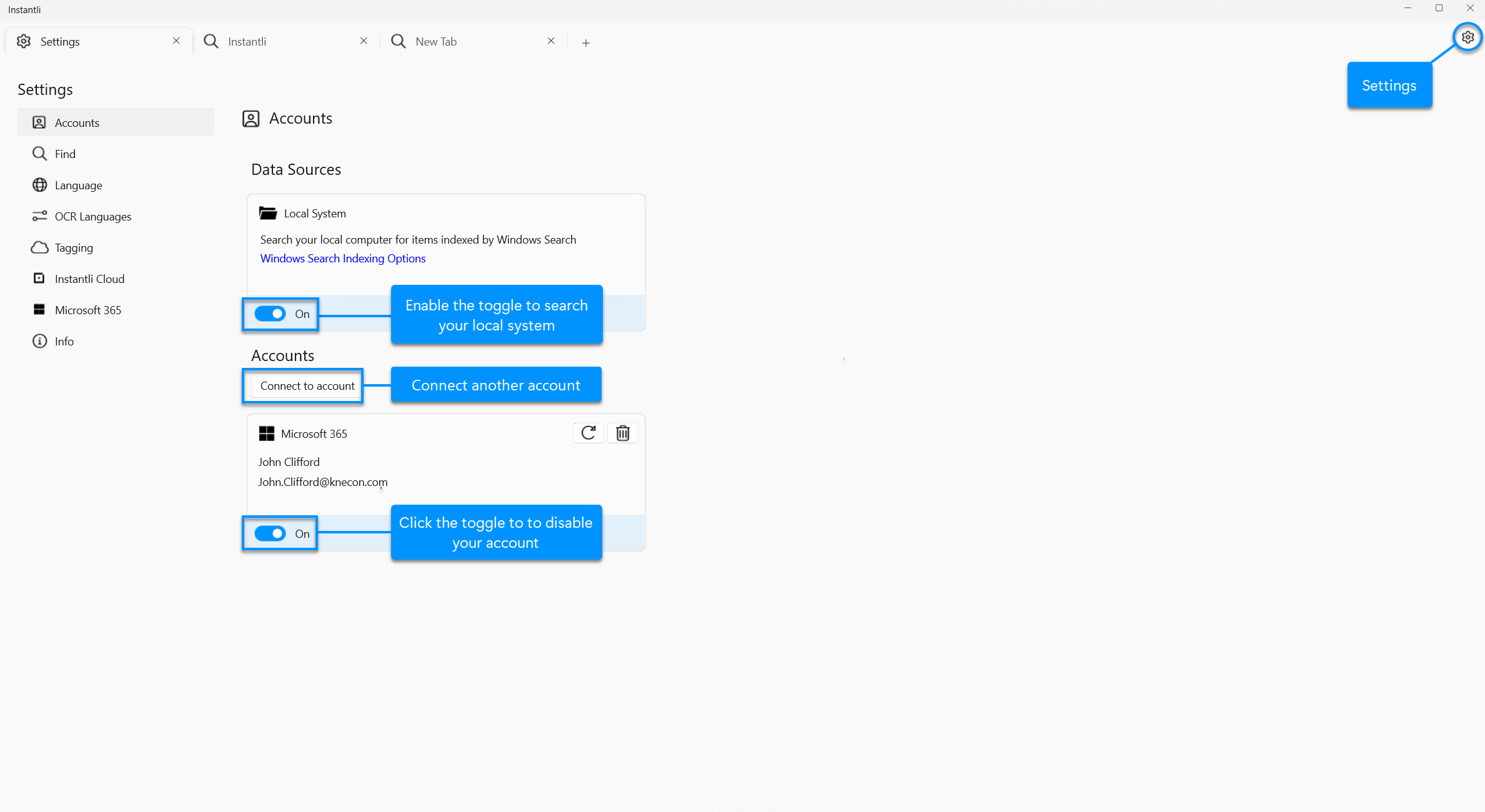Open OCR Languages settings

click(116, 216)
